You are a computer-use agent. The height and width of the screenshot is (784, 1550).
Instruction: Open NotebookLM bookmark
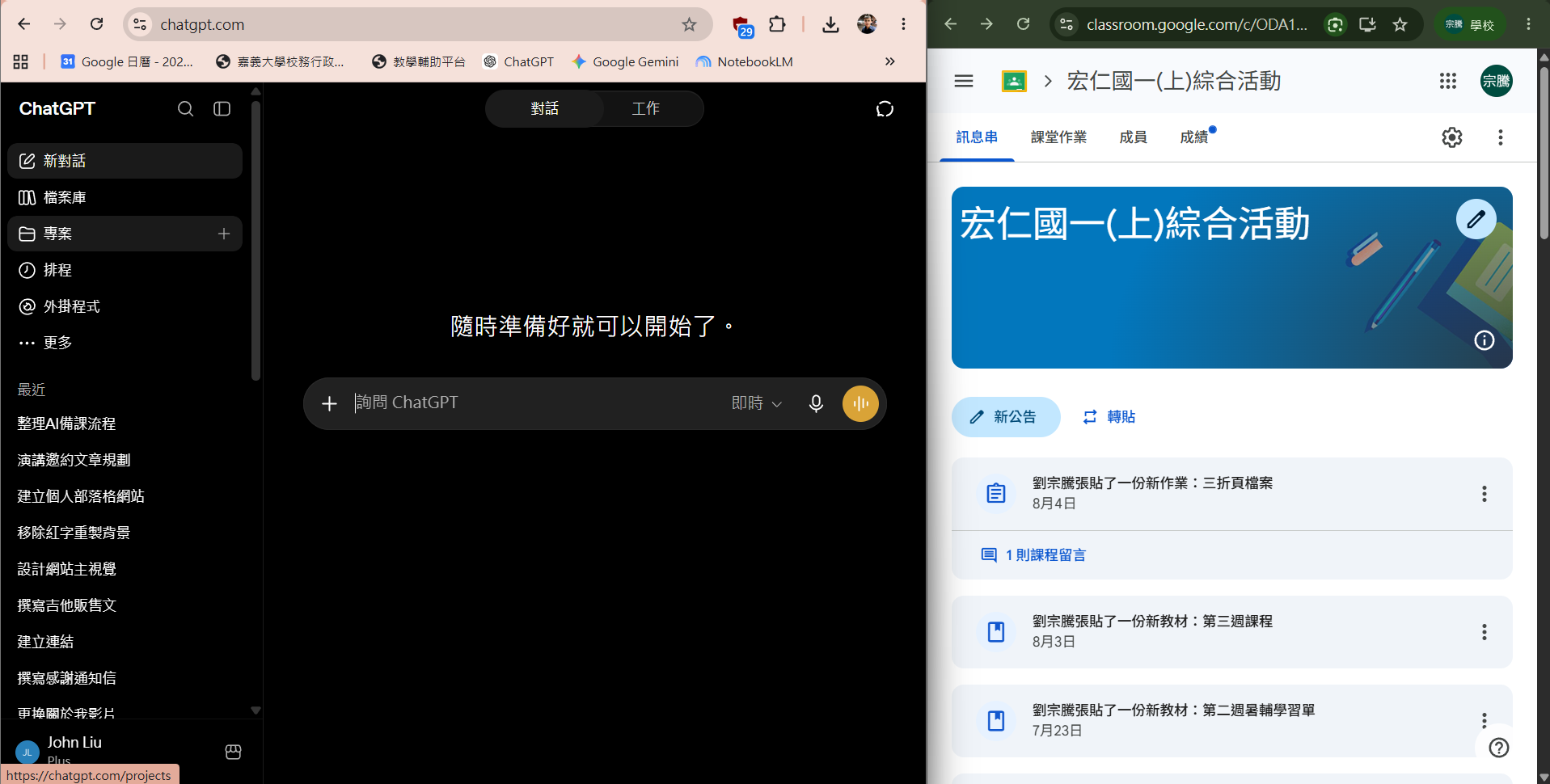tap(745, 61)
